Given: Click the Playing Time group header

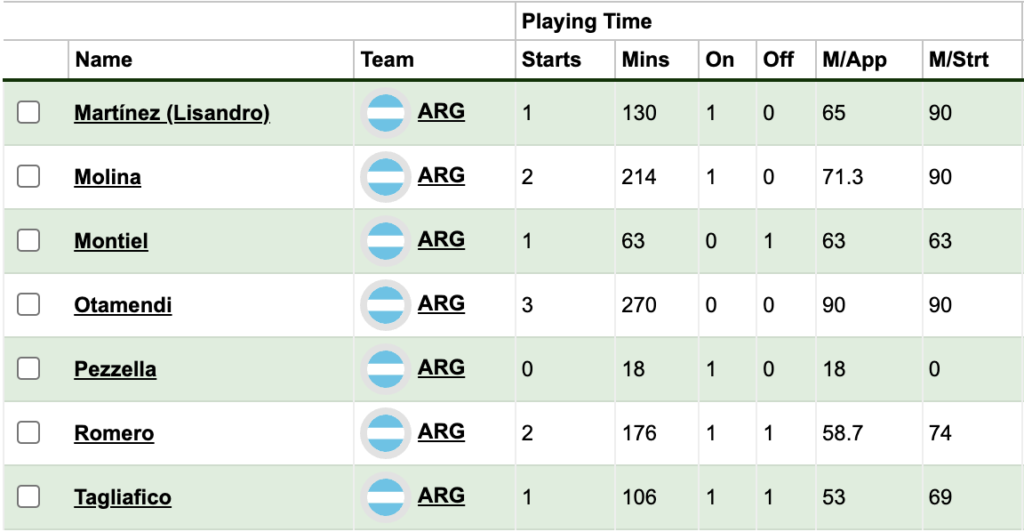Looking at the screenshot, I should pyautogui.click(x=586, y=21).
